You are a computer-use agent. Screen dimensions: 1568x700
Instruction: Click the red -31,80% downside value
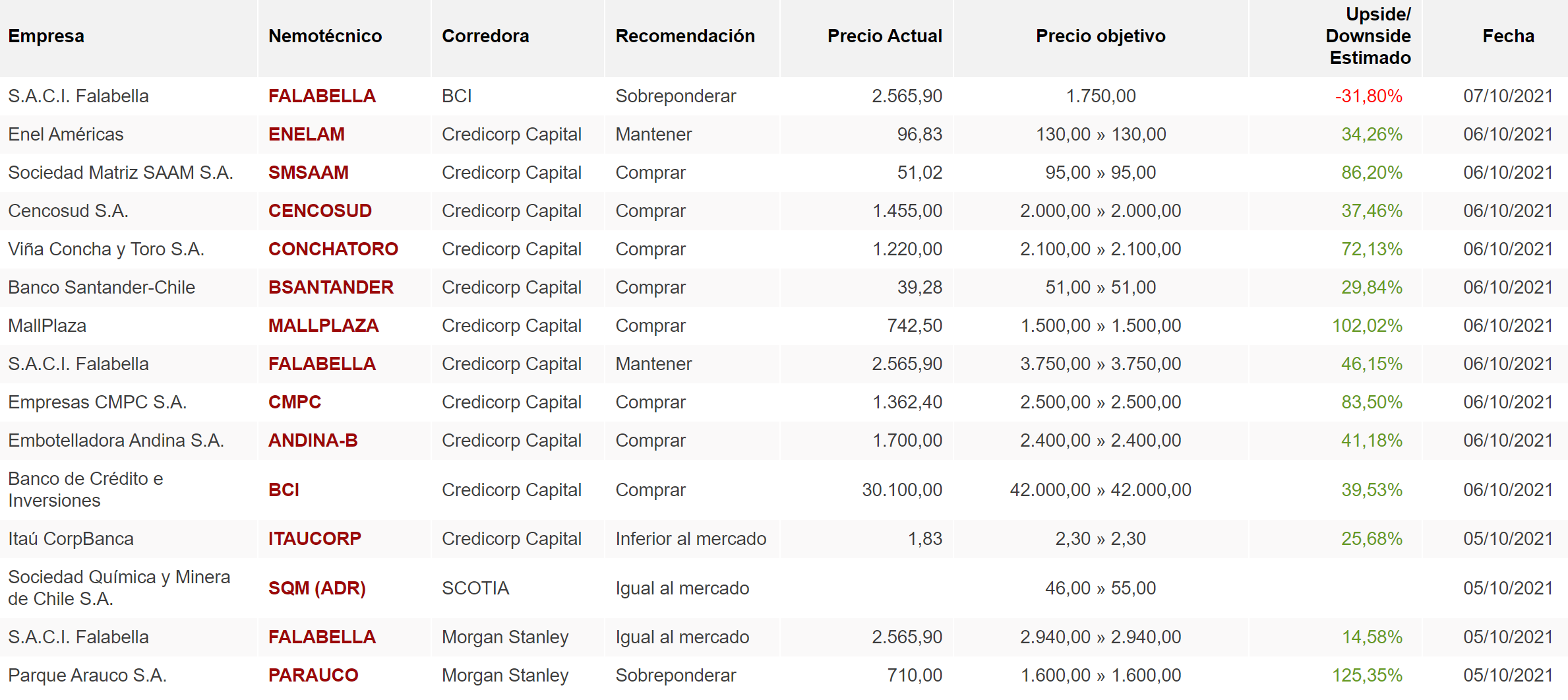point(1368,96)
